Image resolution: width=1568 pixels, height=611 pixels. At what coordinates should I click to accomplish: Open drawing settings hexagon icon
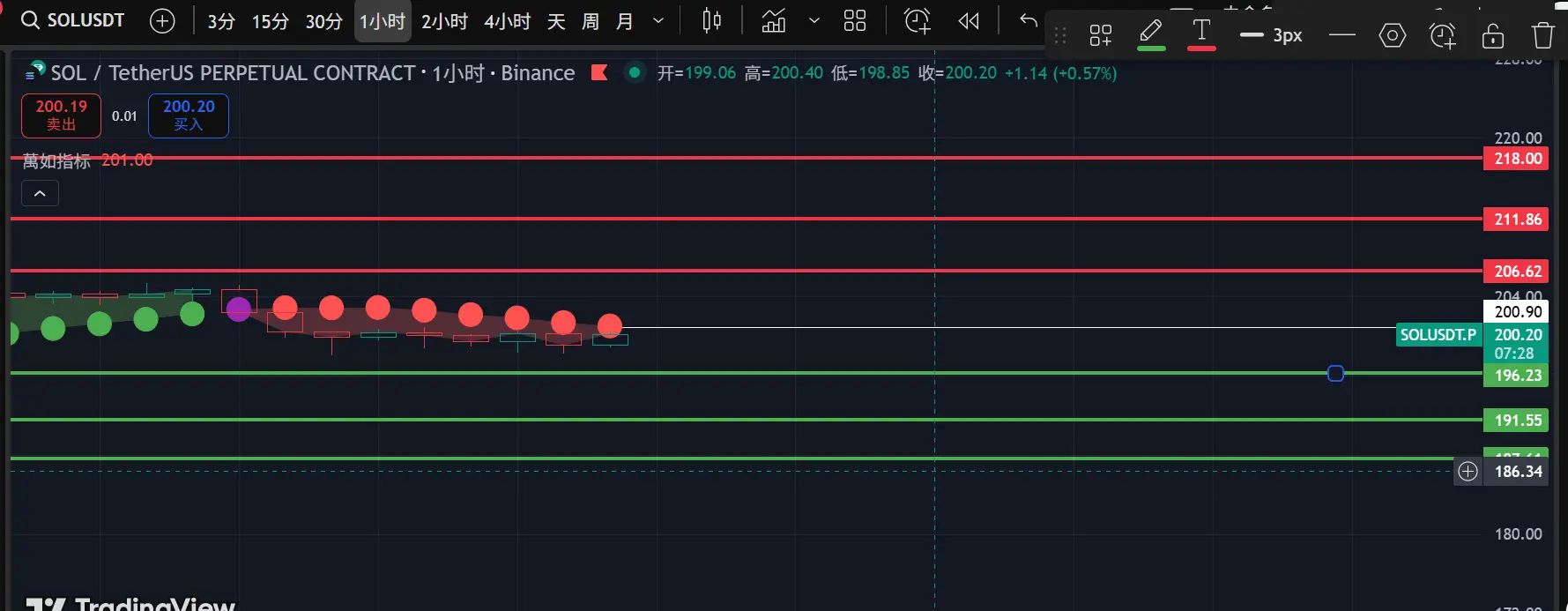tap(1393, 35)
